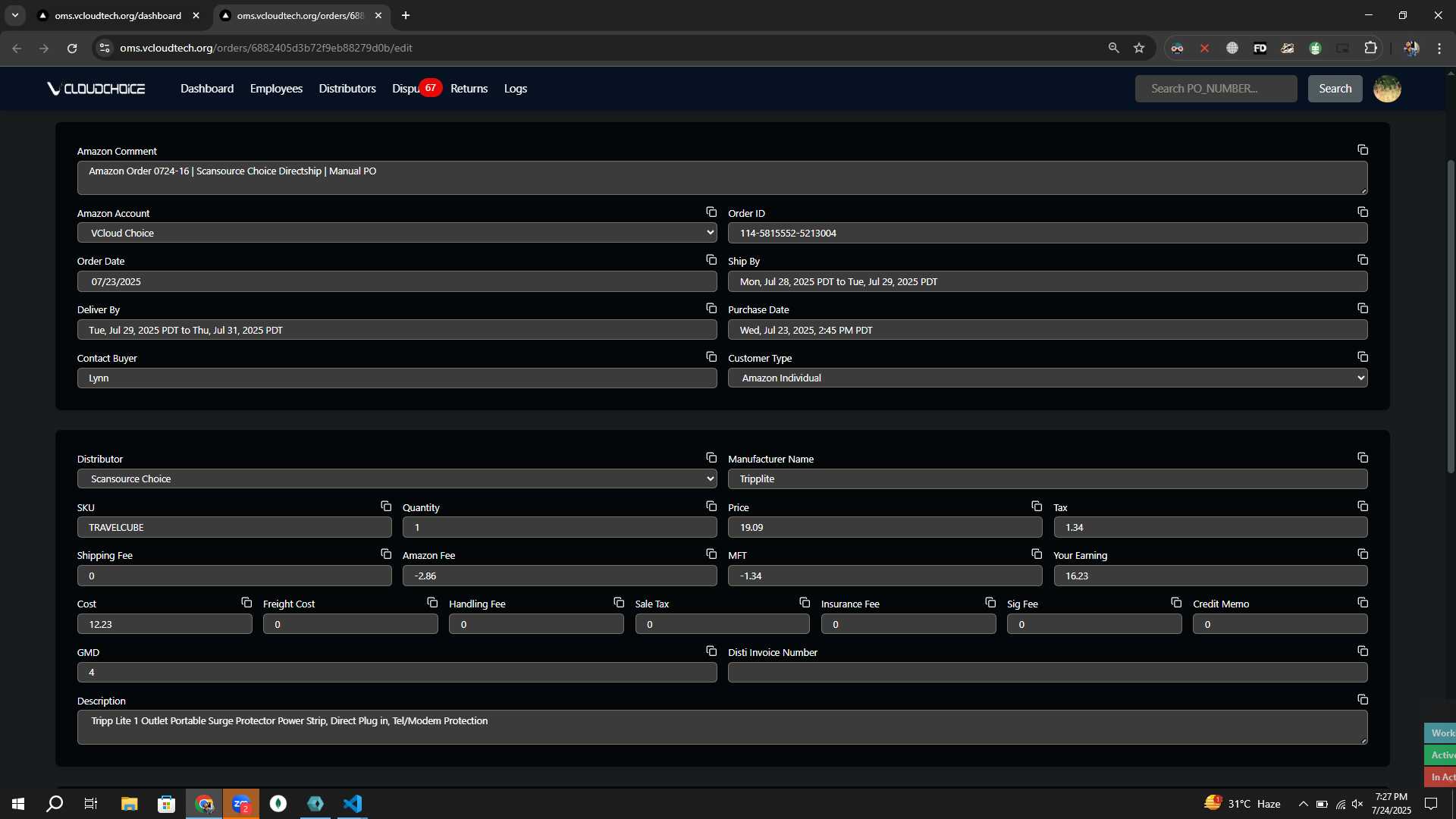
Task: Open File Explorer from the taskbar
Action: [129, 804]
